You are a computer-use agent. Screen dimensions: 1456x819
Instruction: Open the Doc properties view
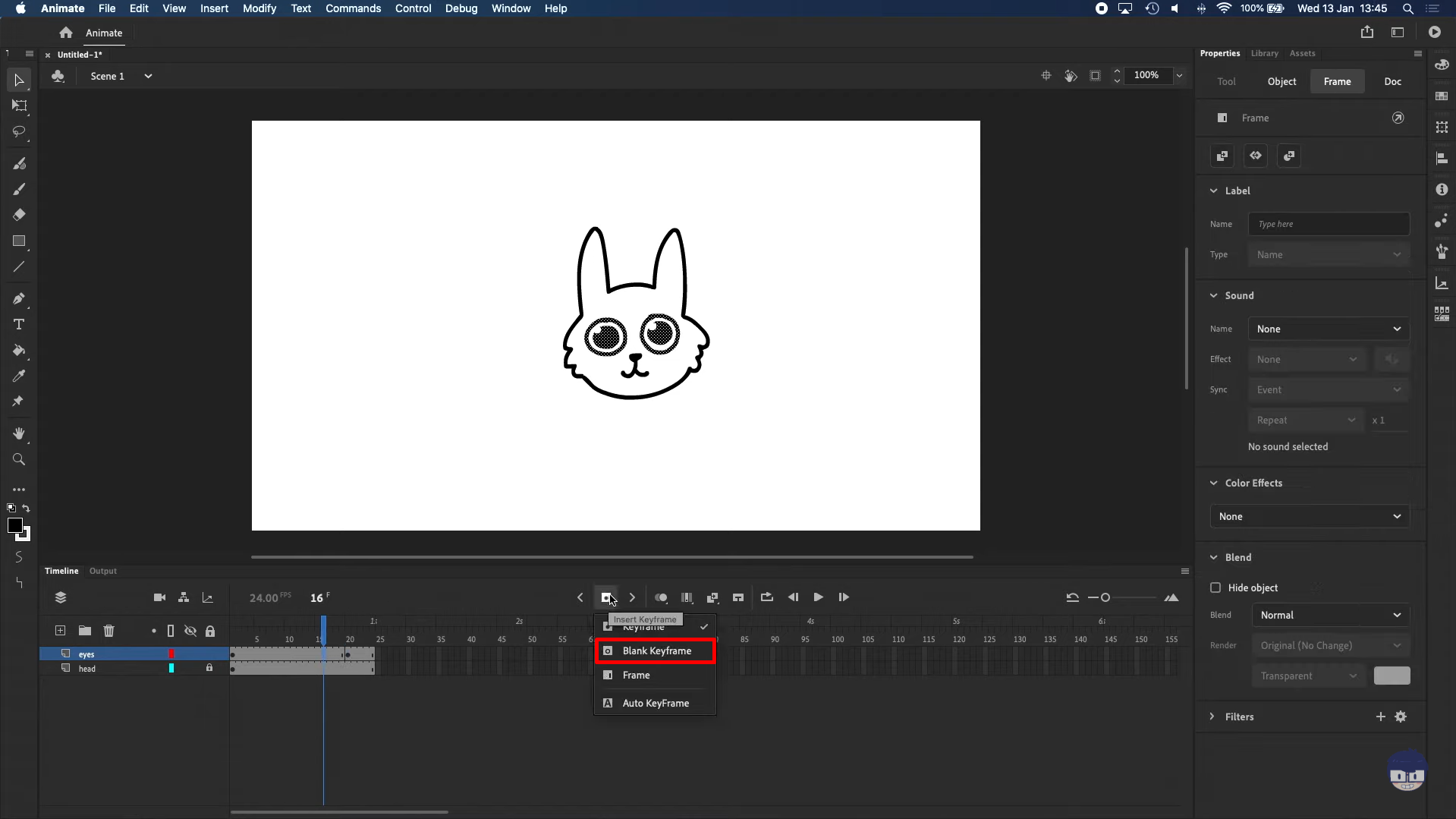click(1392, 81)
